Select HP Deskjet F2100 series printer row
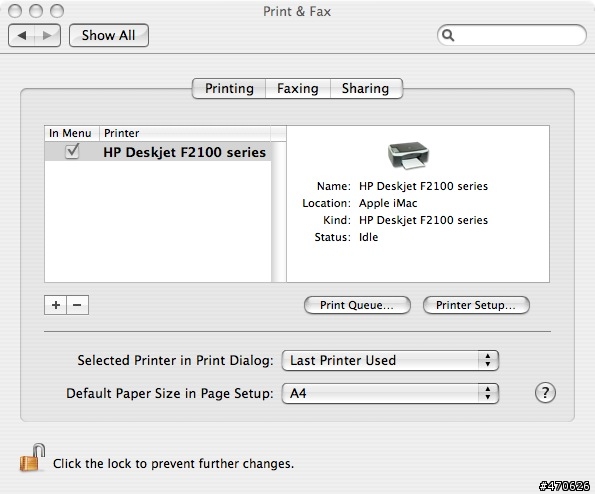595x494 pixels. [157, 152]
